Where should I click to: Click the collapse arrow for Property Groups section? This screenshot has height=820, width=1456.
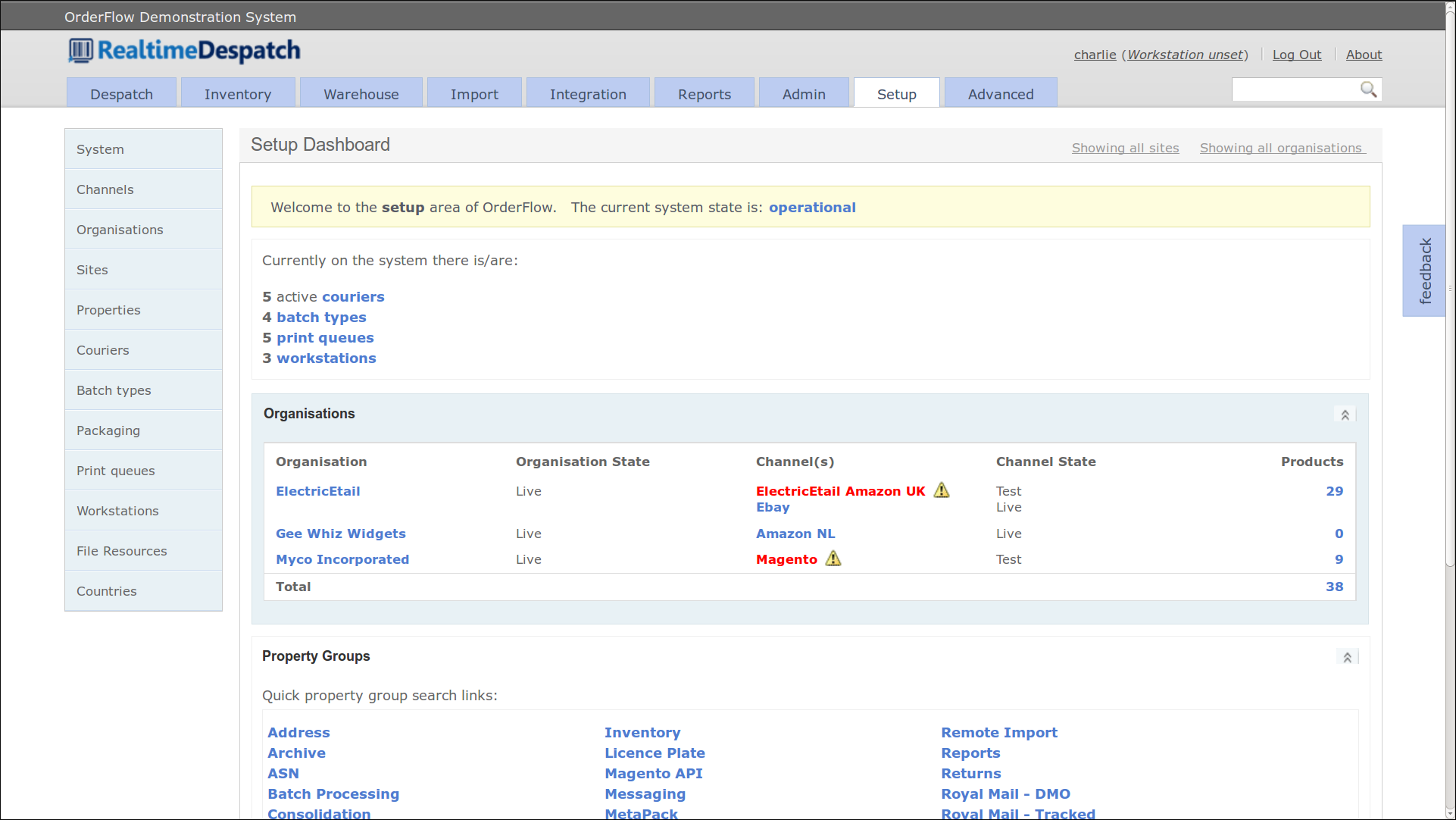(1347, 656)
